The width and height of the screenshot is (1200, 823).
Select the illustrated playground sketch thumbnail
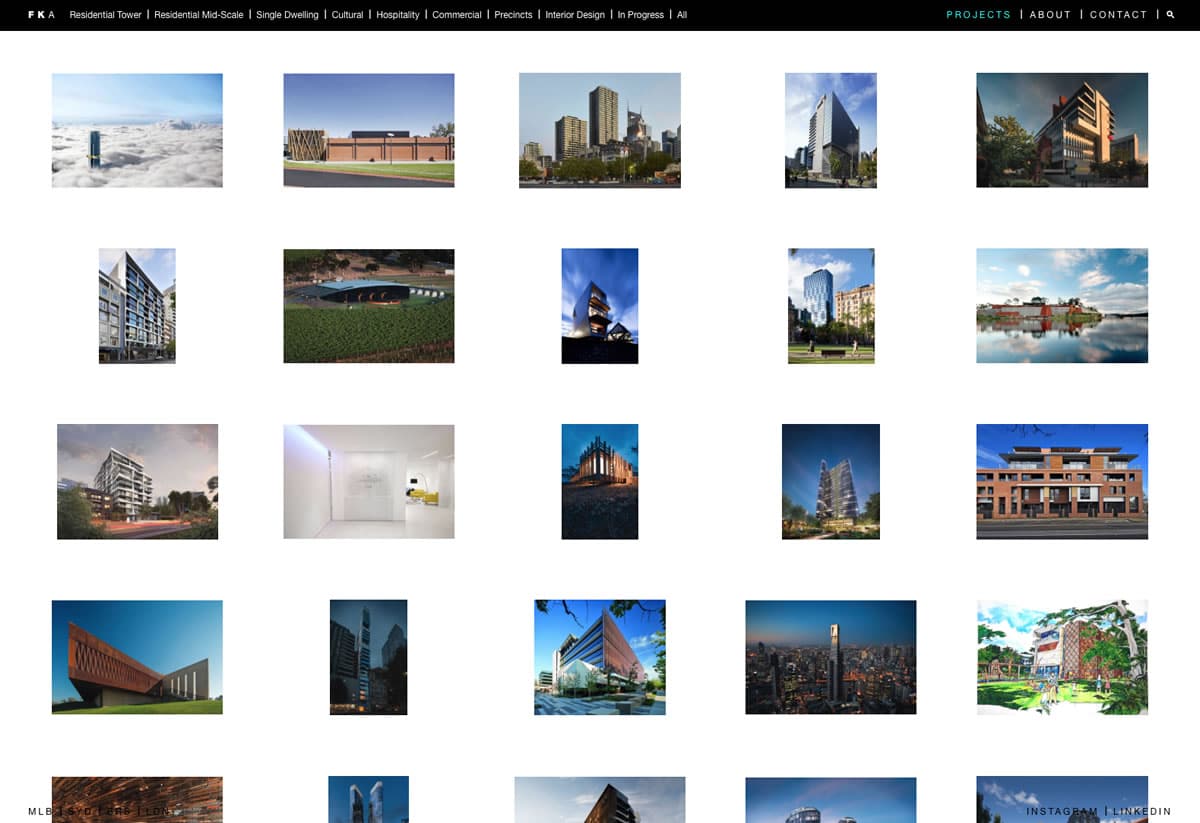pyautogui.click(x=1062, y=657)
